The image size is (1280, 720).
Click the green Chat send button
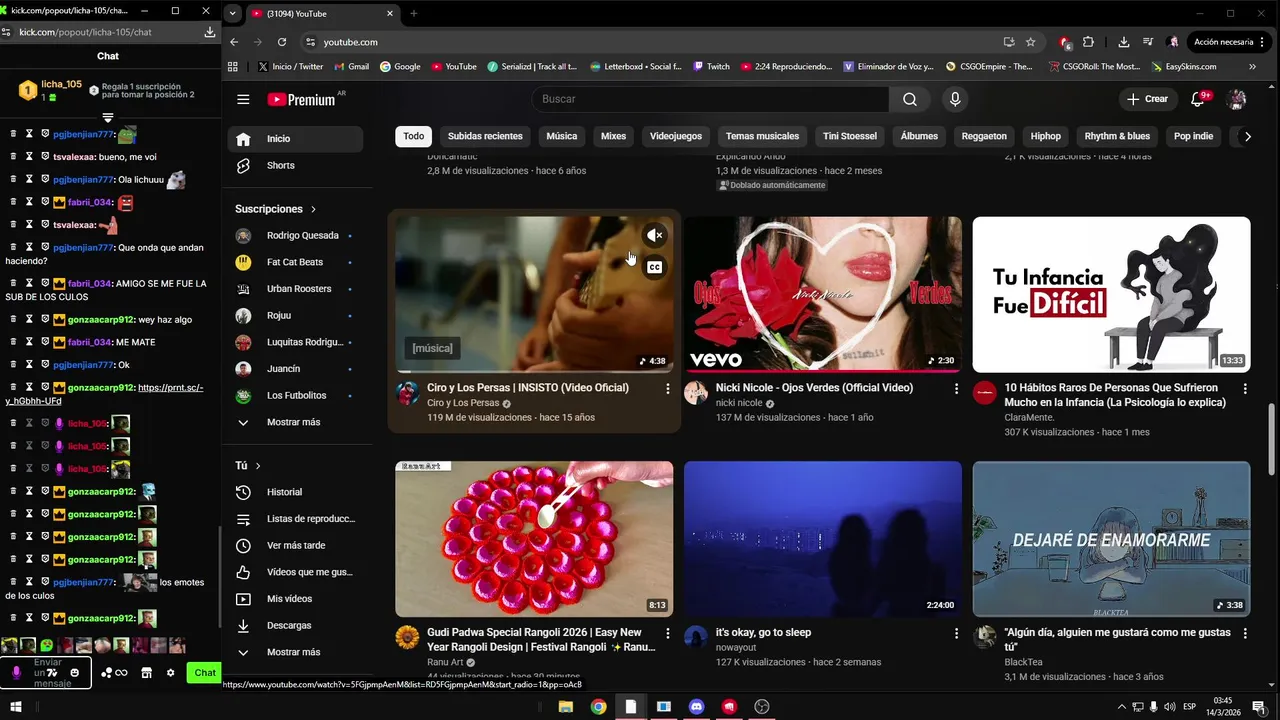pos(205,673)
